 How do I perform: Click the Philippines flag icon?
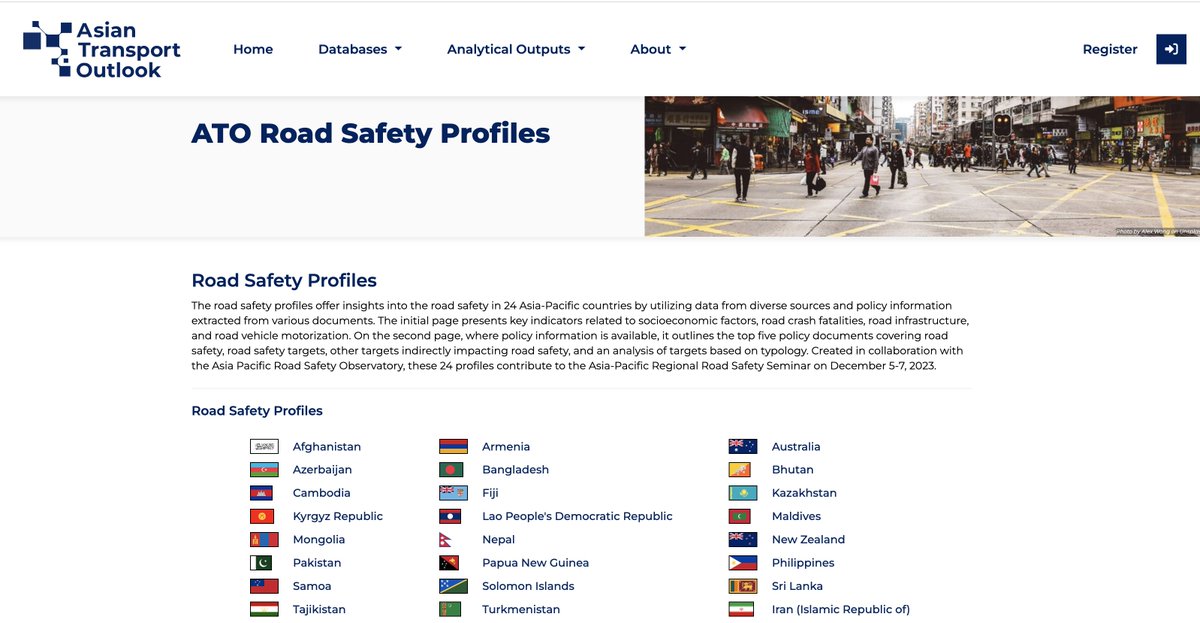pos(743,563)
